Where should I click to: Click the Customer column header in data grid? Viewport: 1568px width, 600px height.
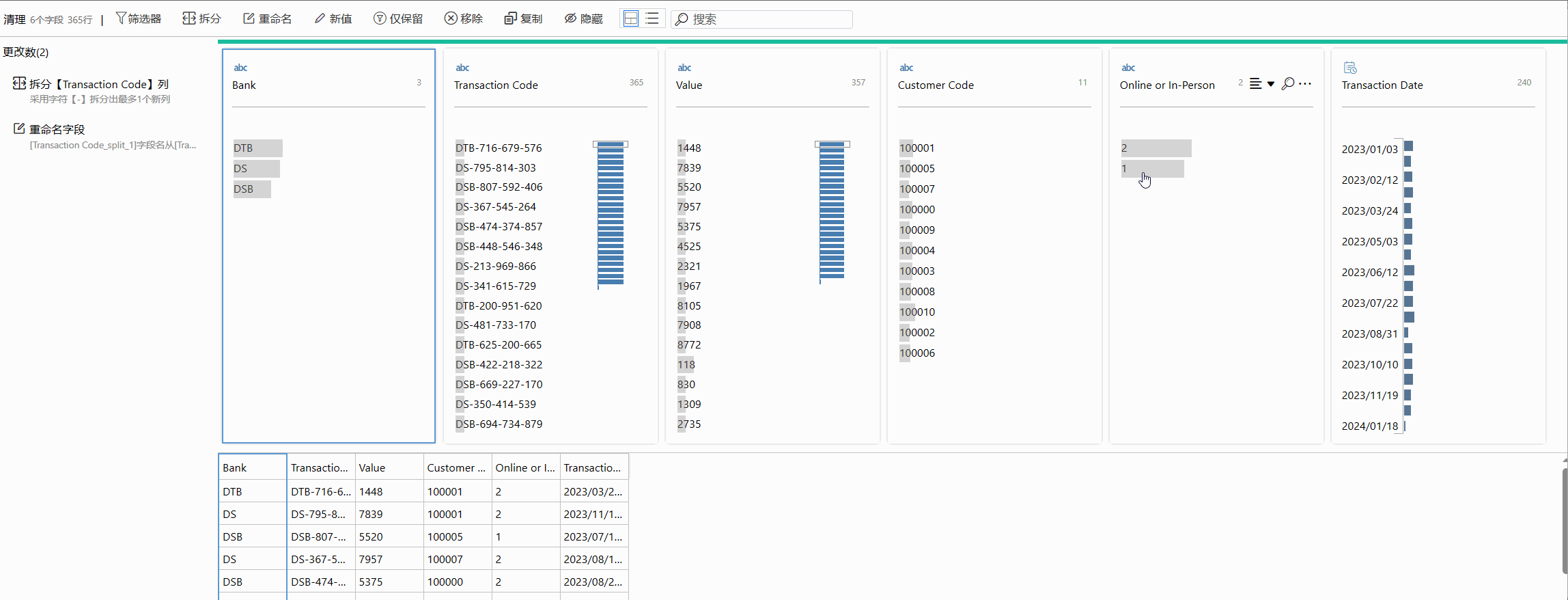tap(458, 467)
